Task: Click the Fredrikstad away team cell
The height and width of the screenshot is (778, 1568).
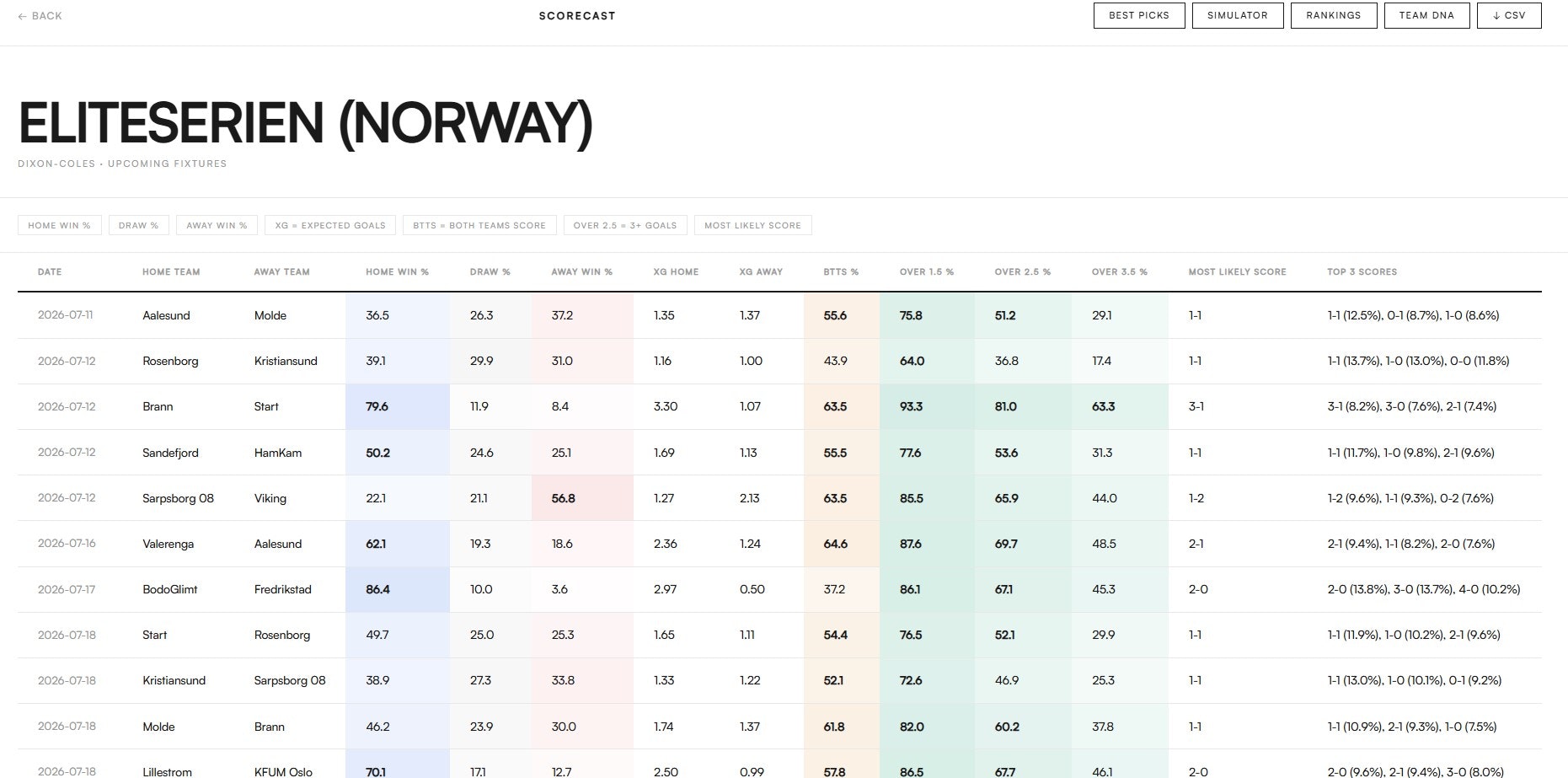Action: (283, 589)
